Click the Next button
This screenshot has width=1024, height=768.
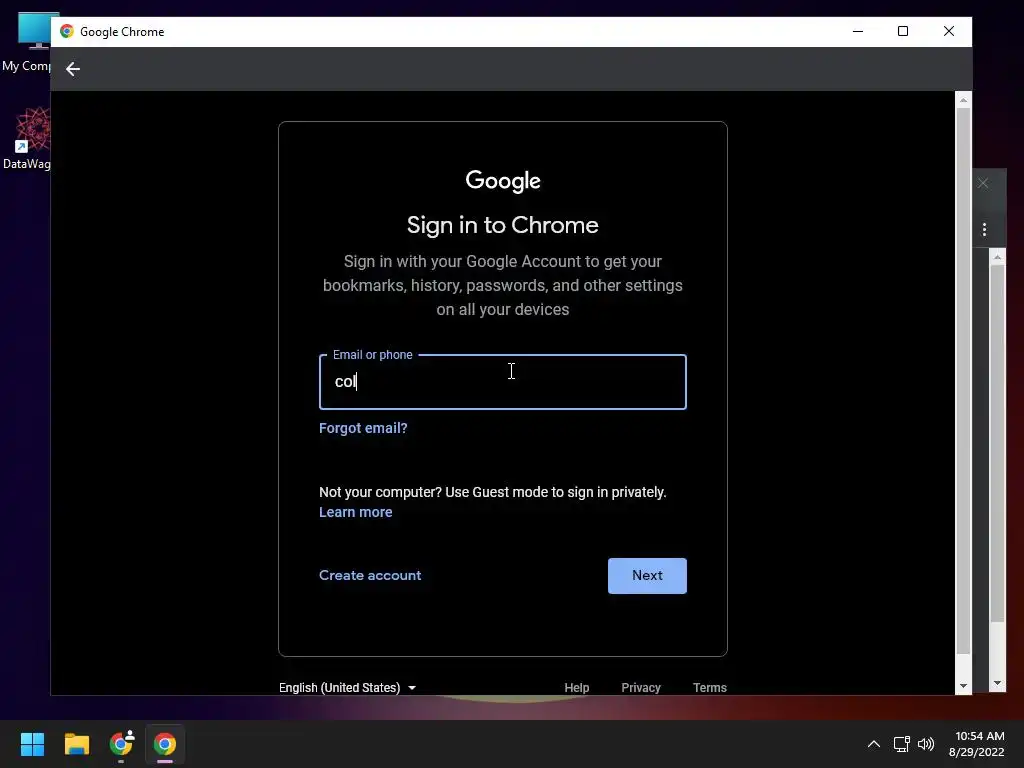pyautogui.click(x=647, y=575)
